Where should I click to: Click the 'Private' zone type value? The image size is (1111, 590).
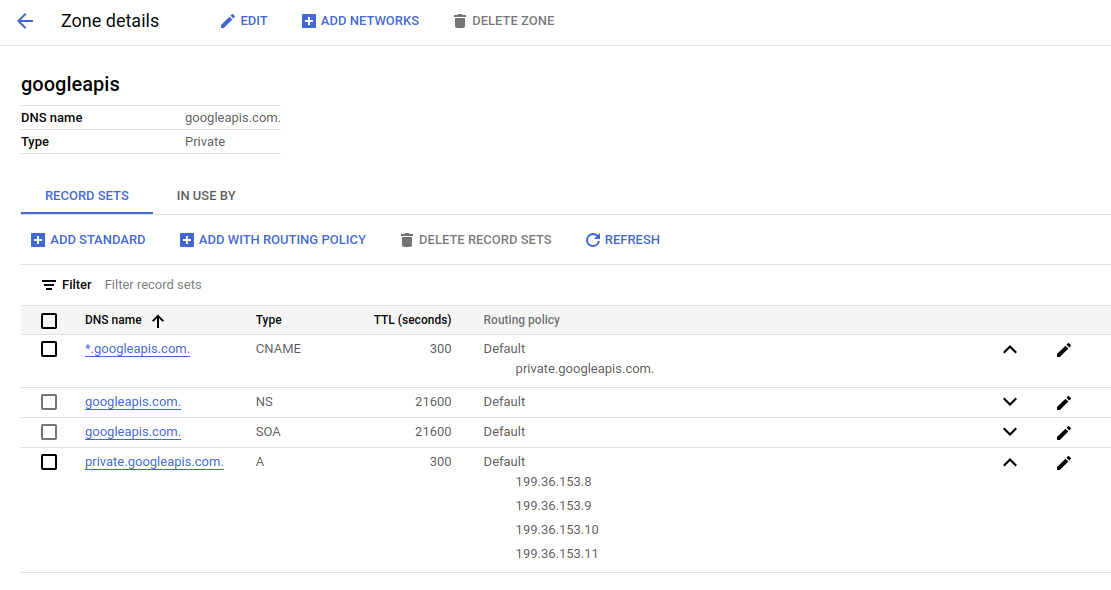click(x=205, y=142)
